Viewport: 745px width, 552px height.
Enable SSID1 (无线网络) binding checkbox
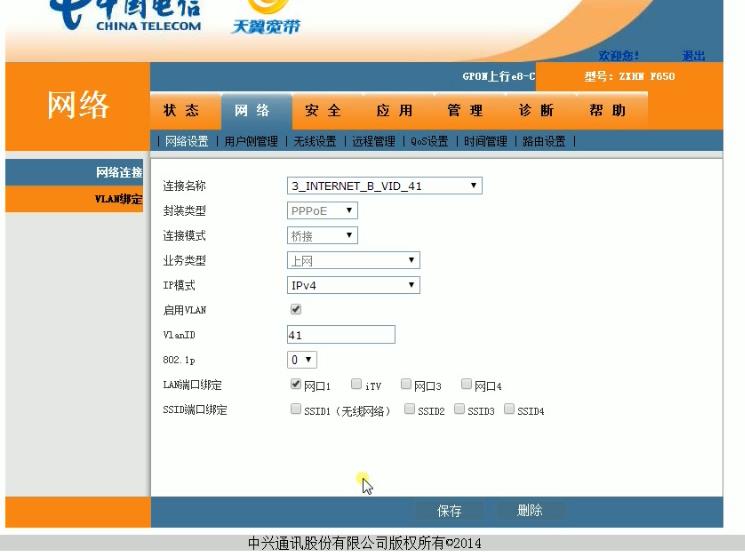click(295, 409)
